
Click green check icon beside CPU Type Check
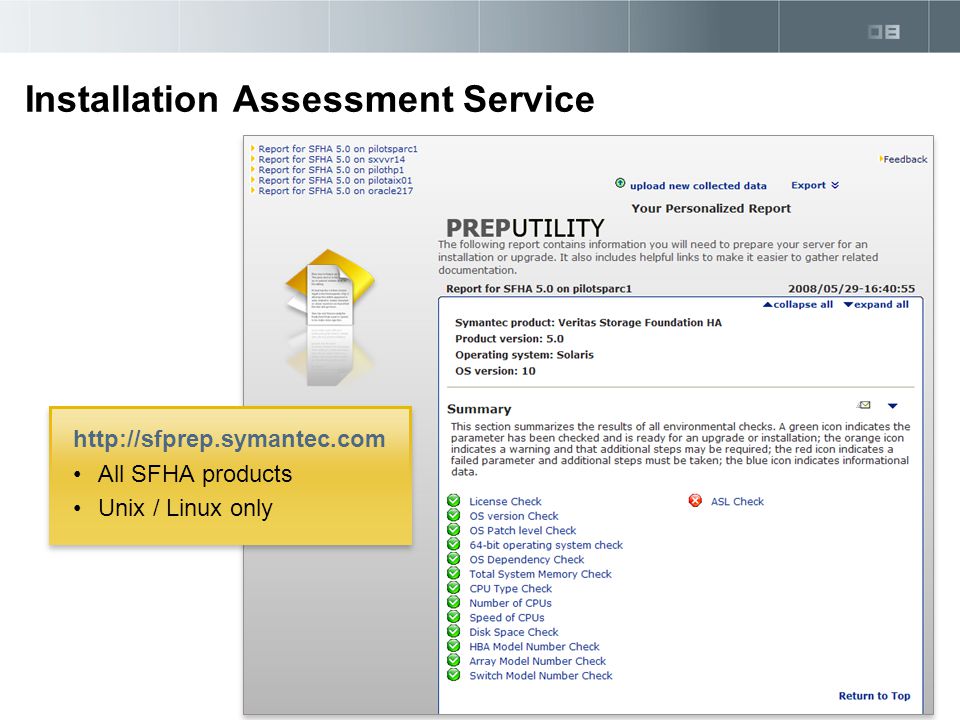click(x=454, y=588)
